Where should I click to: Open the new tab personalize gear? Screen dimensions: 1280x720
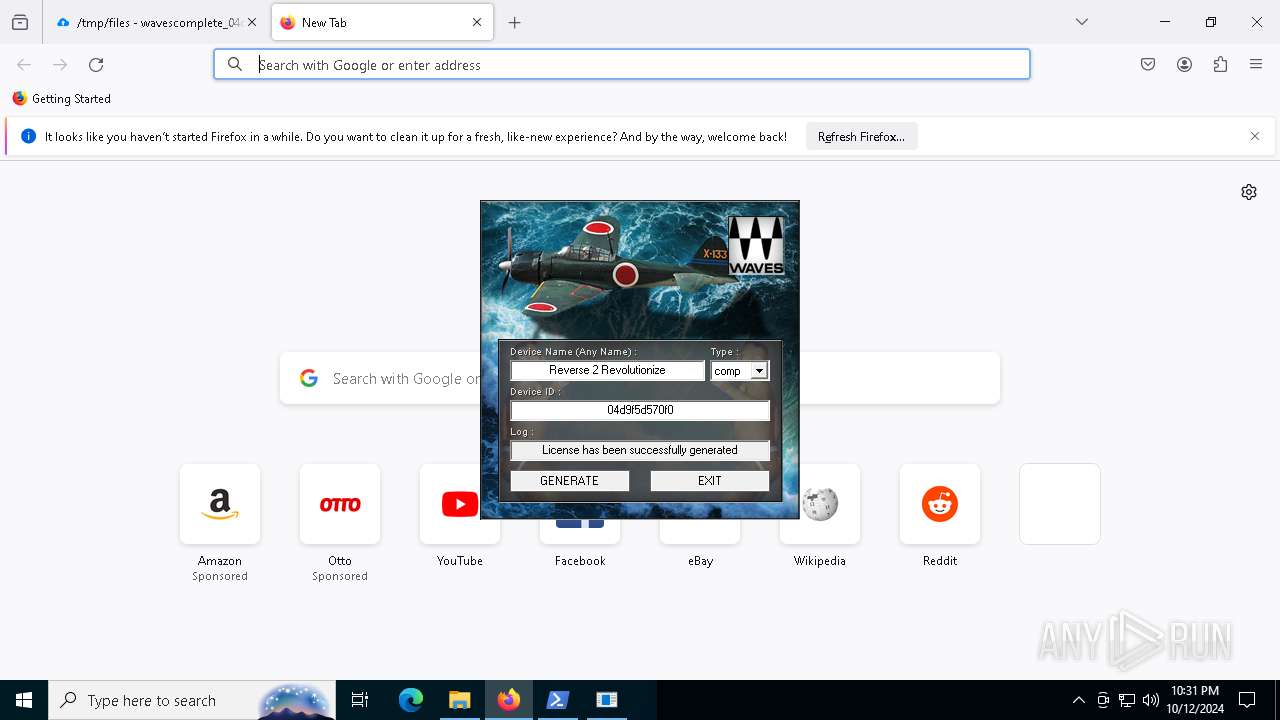click(1249, 192)
